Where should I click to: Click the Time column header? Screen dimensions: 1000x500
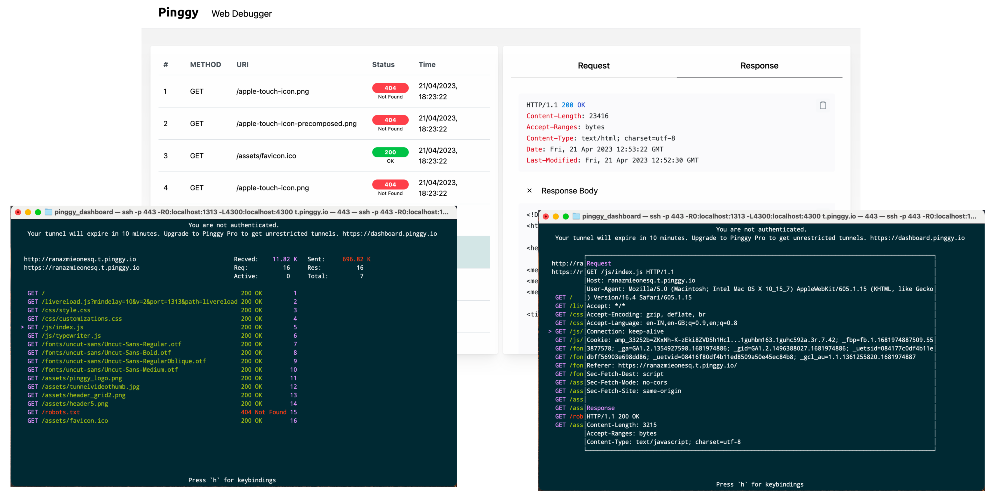pos(427,64)
